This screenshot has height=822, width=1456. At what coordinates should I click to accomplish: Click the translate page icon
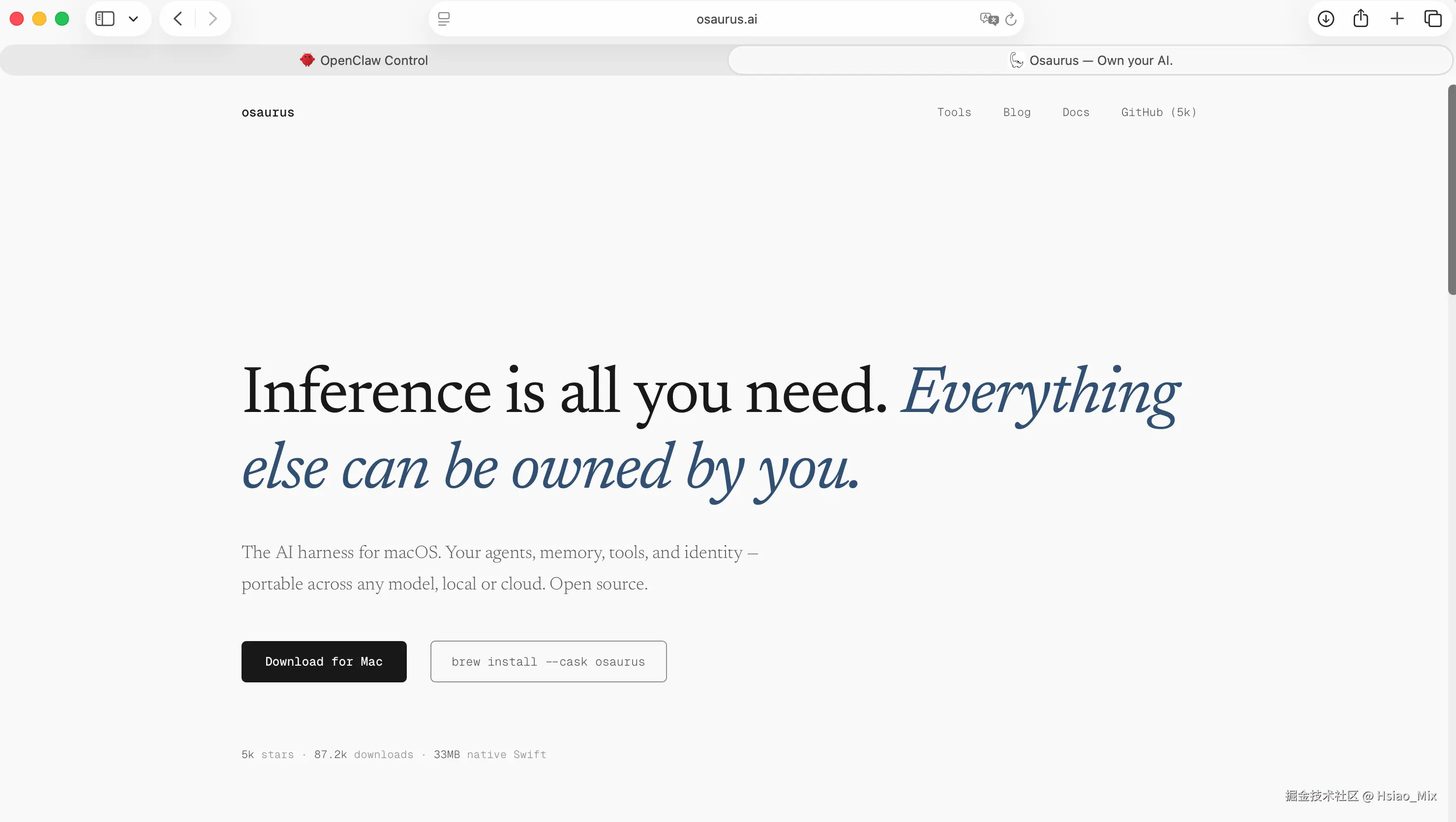coord(988,19)
